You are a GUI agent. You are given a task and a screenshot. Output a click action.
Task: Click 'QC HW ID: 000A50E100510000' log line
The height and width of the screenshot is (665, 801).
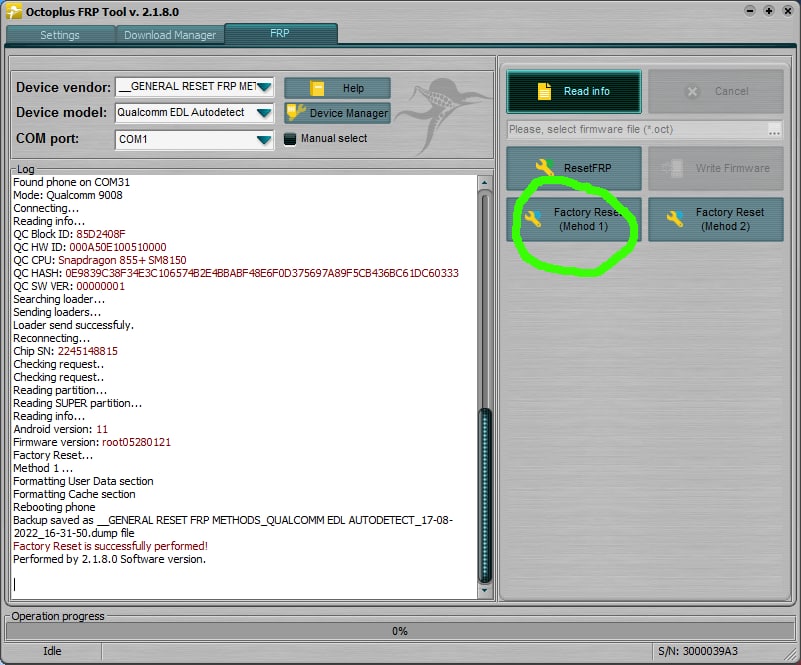90,247
